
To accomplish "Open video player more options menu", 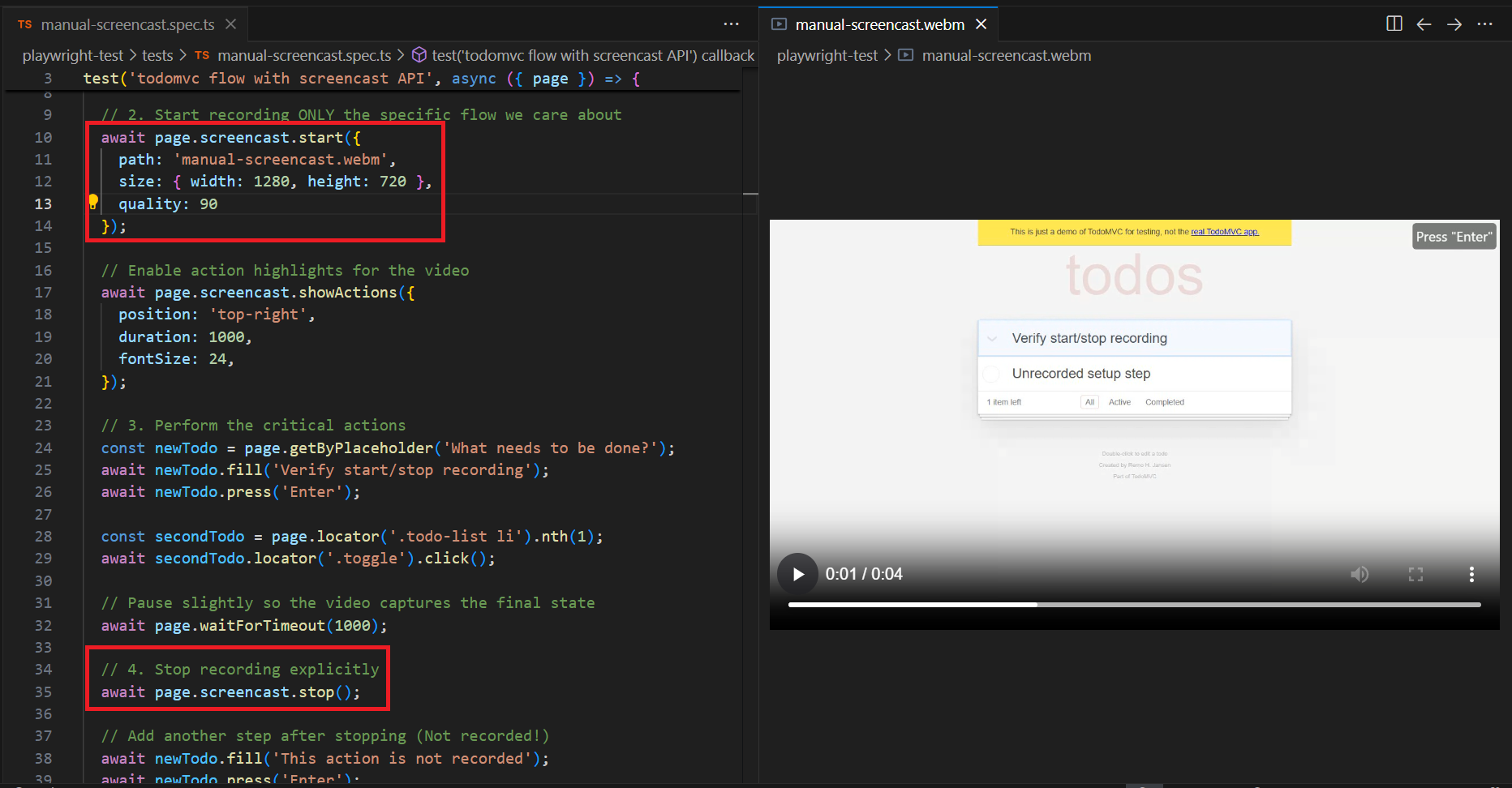I will 1471,574.
